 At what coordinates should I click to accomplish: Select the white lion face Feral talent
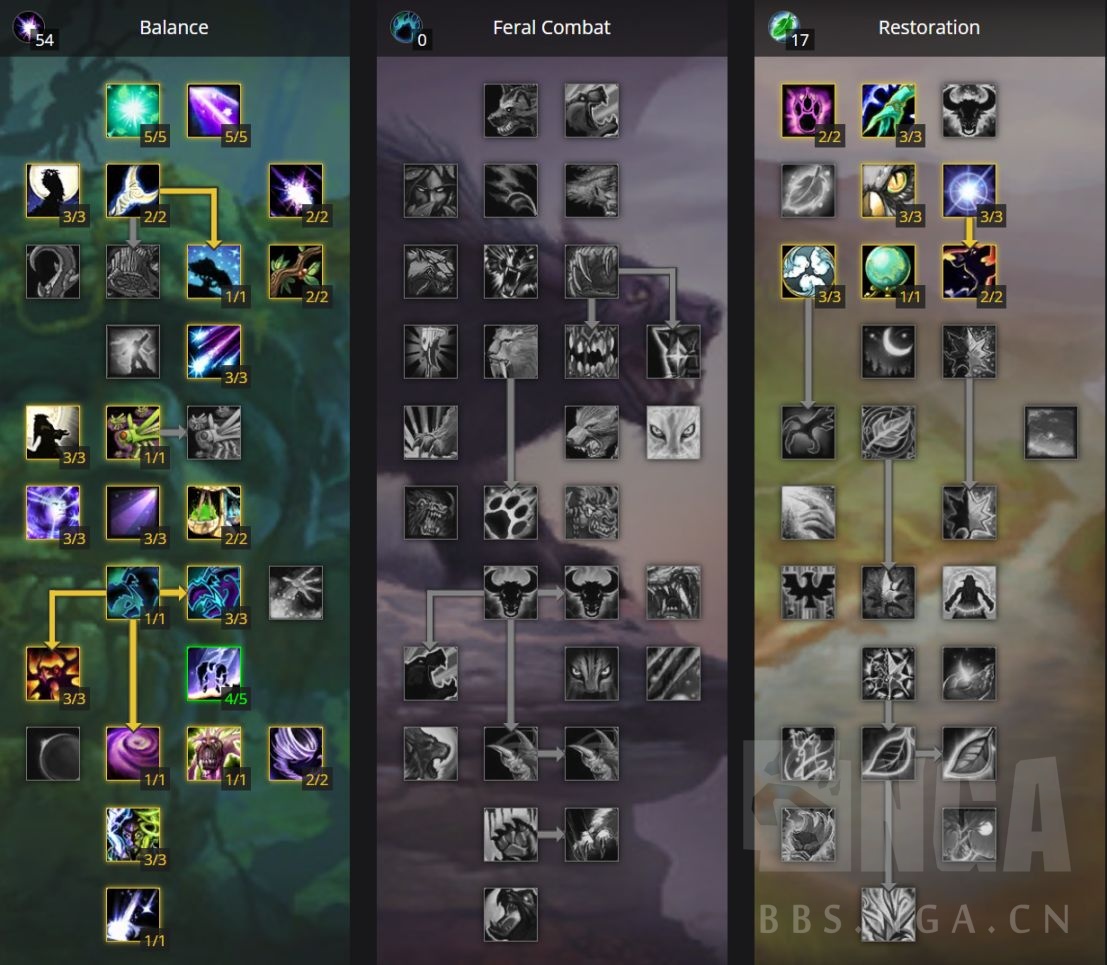pyautogui.click(x=674, y=432)
